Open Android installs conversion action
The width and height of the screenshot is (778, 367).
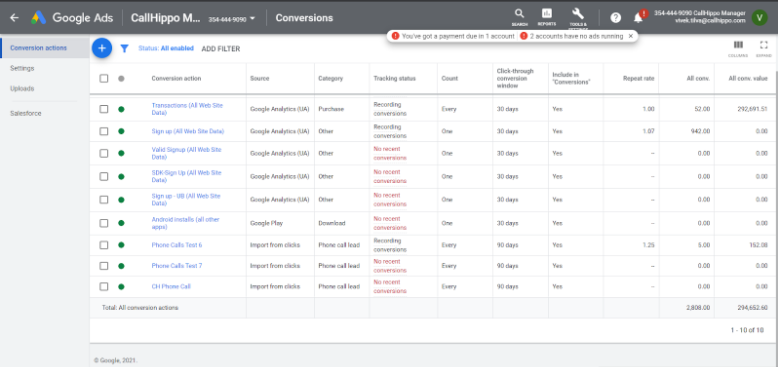185,223
